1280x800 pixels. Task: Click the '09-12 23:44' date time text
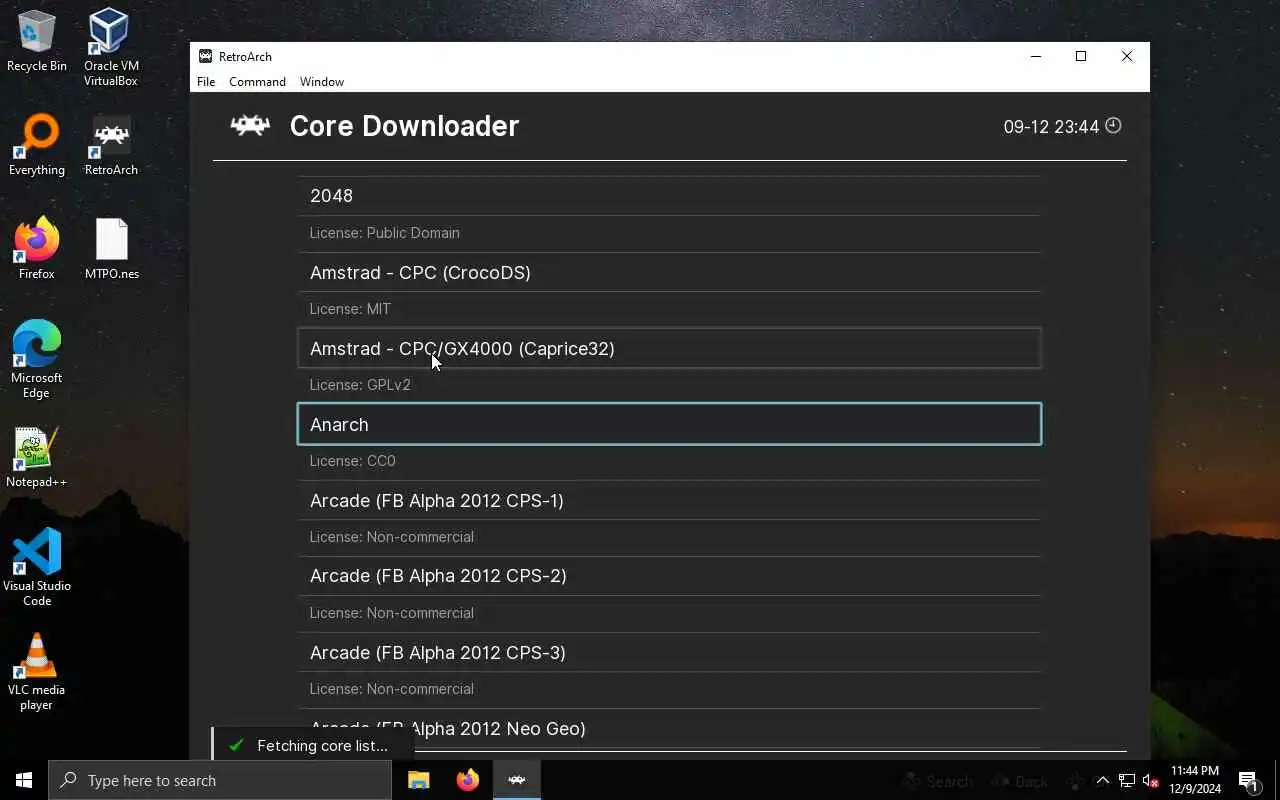pyautogui.click(x=1051, y=127)
